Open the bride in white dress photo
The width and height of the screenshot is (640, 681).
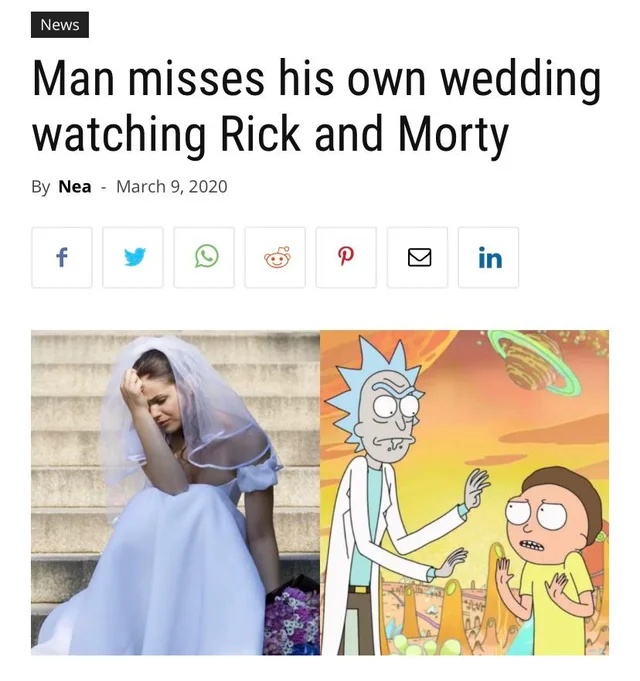[175, 493]
